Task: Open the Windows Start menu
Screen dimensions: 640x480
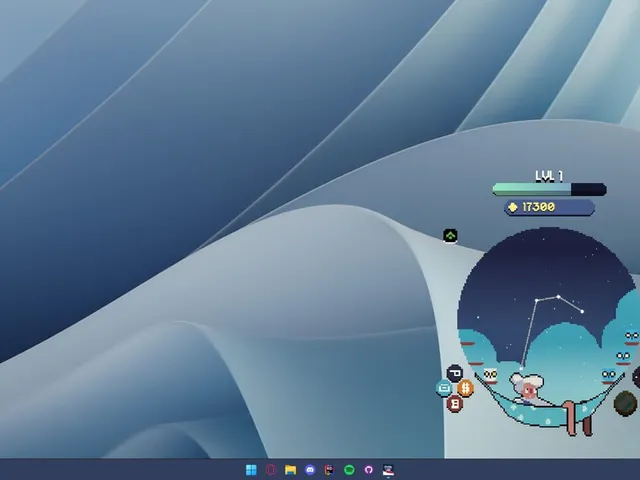Action: point(251,470)
